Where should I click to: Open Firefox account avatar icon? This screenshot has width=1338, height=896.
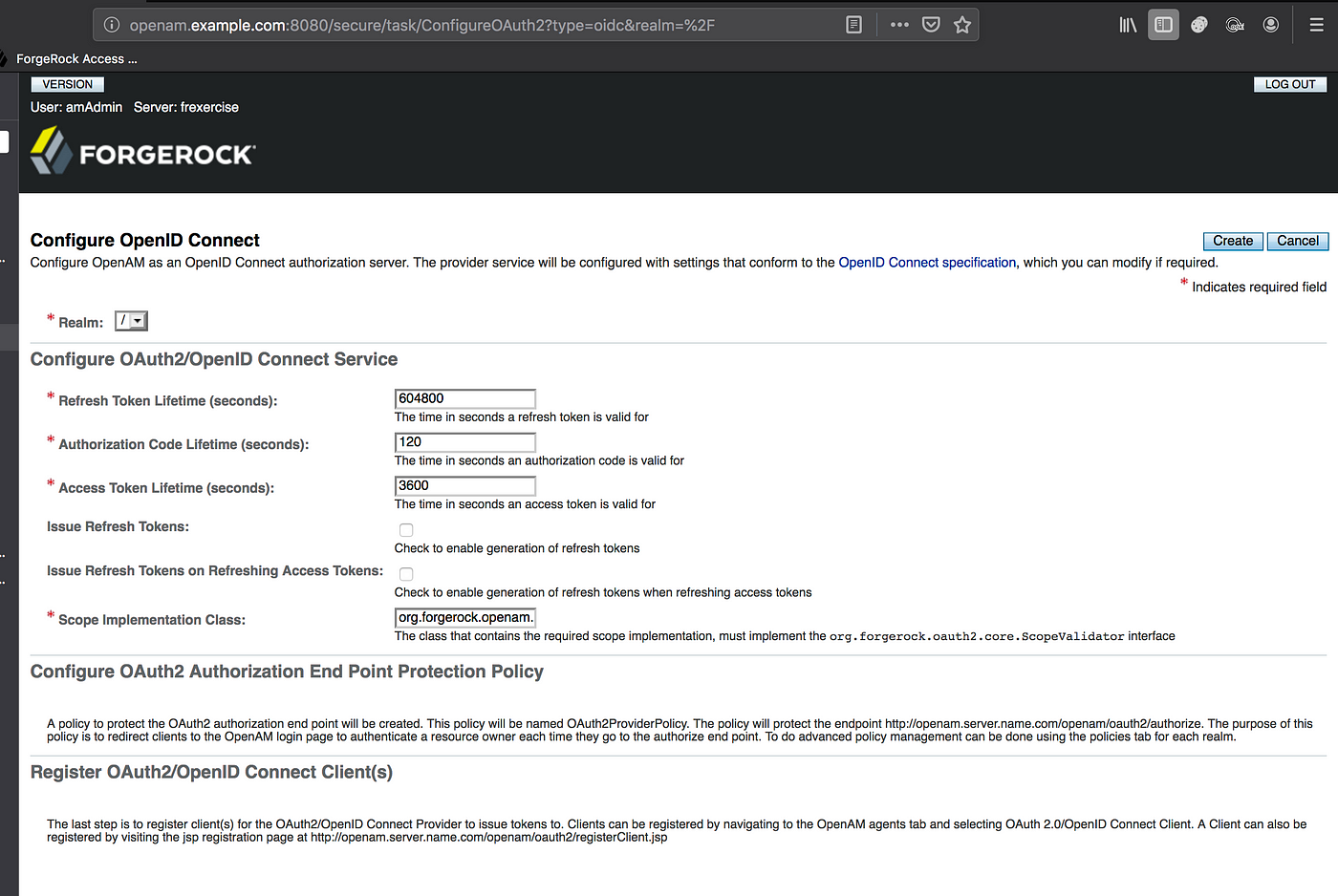[1271, 25]
